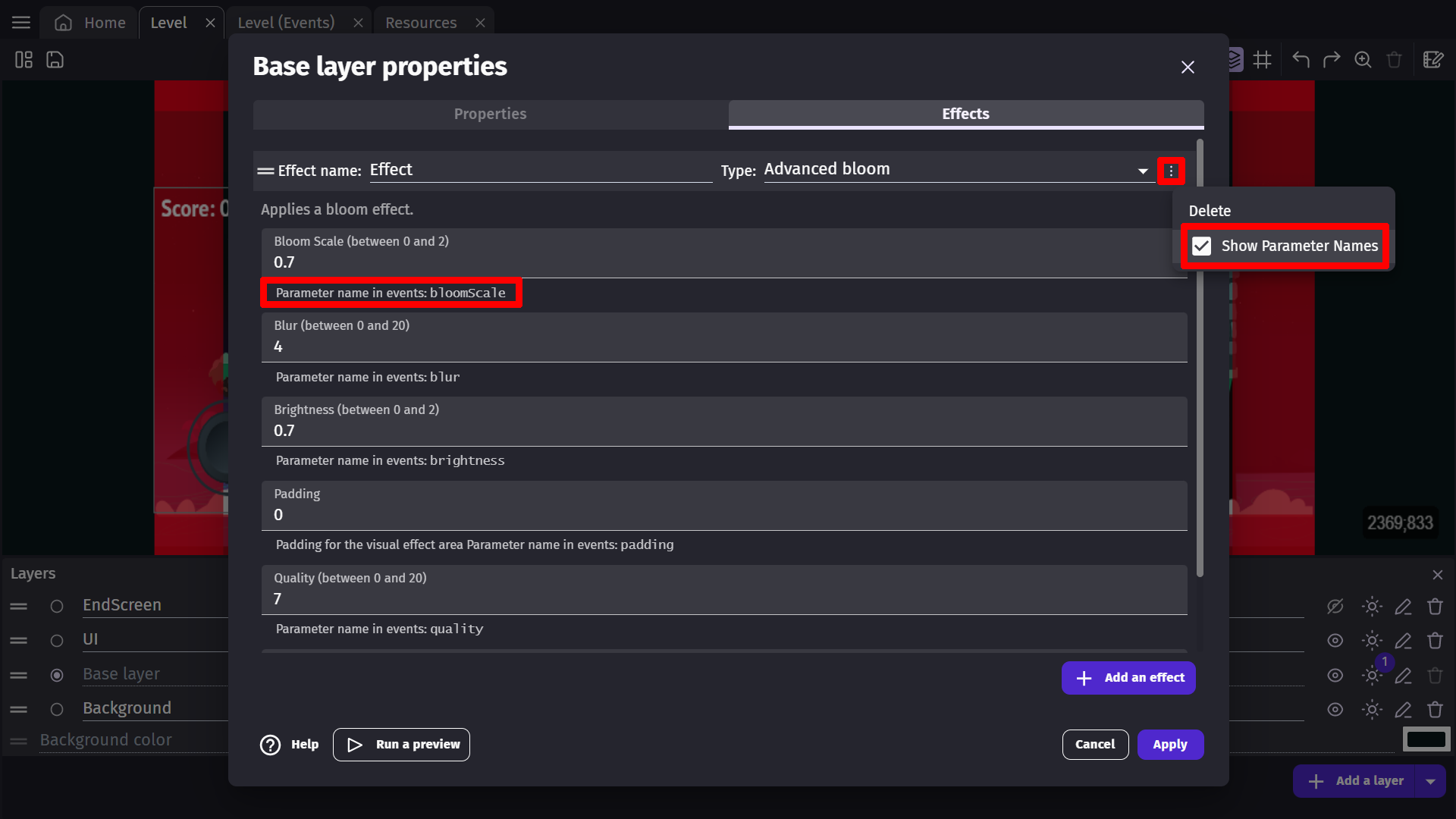Click the background color swatch
The image size is (1456, 819).
coord(1426,739)
